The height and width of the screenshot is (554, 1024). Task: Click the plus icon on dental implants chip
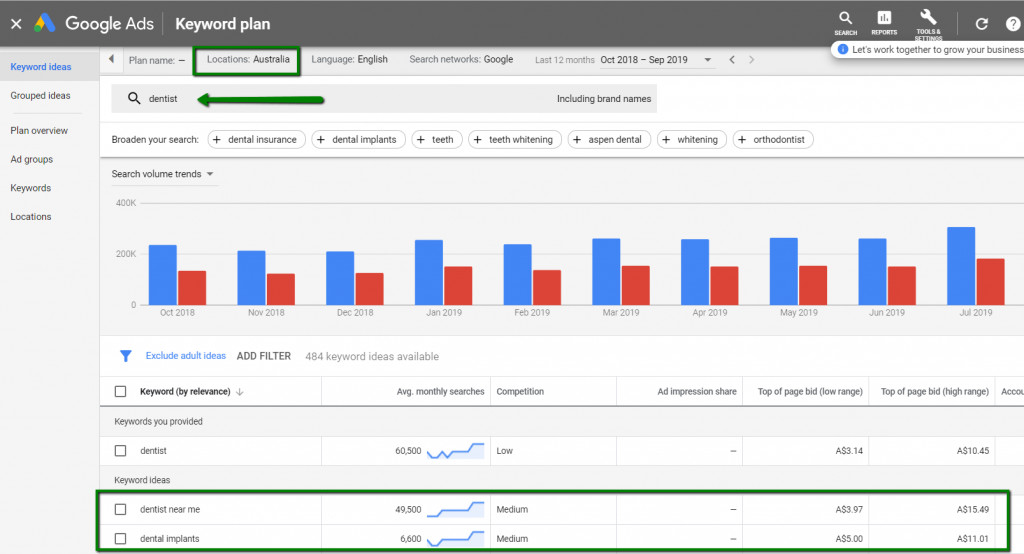pos(321,140)
